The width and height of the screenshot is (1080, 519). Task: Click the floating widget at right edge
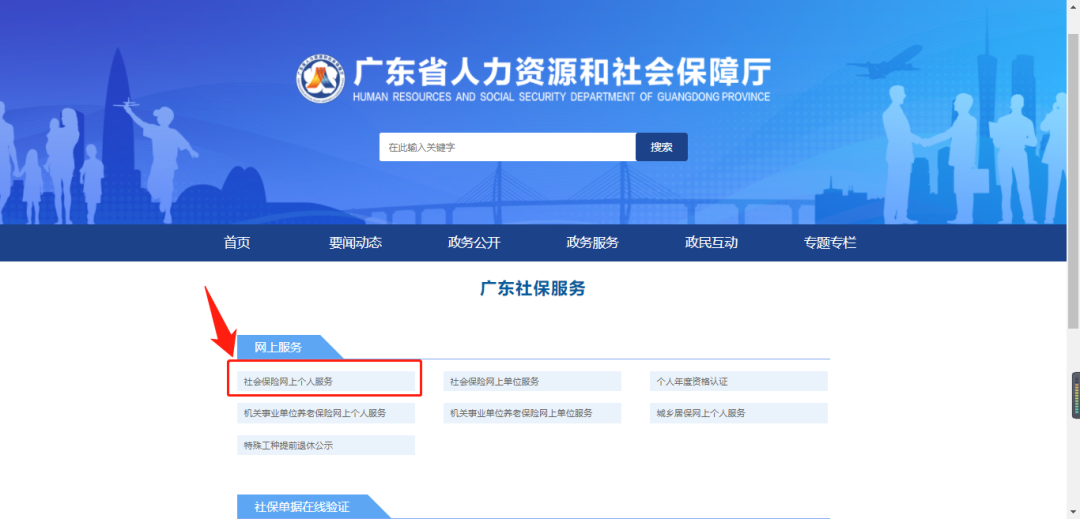tap(1075, 395)
